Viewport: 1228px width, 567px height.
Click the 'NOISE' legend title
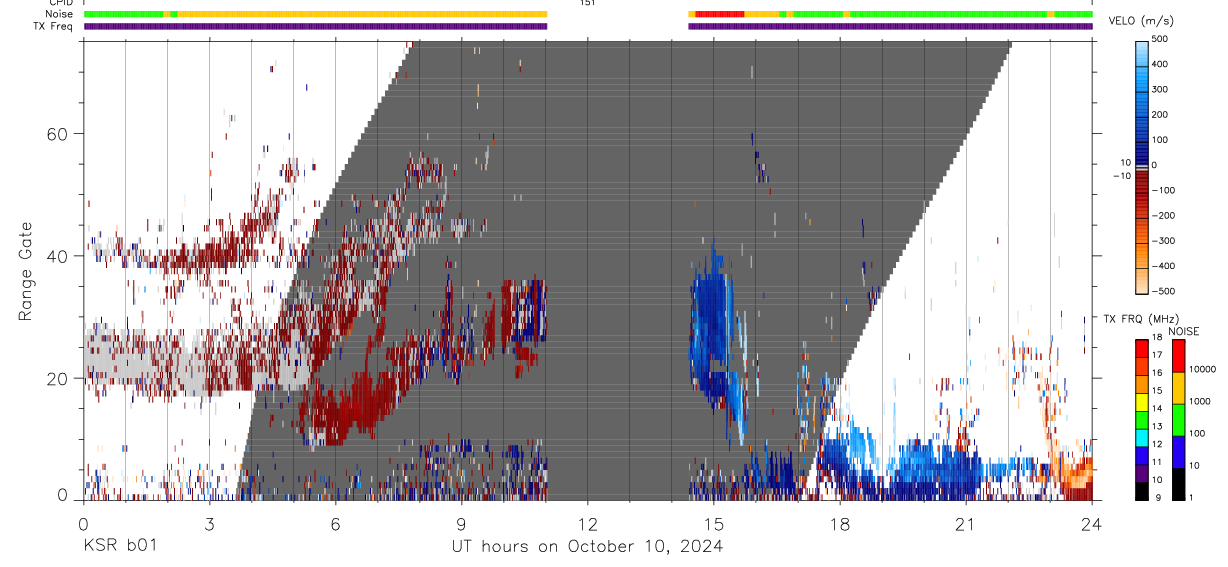[x=1184, y=331]
